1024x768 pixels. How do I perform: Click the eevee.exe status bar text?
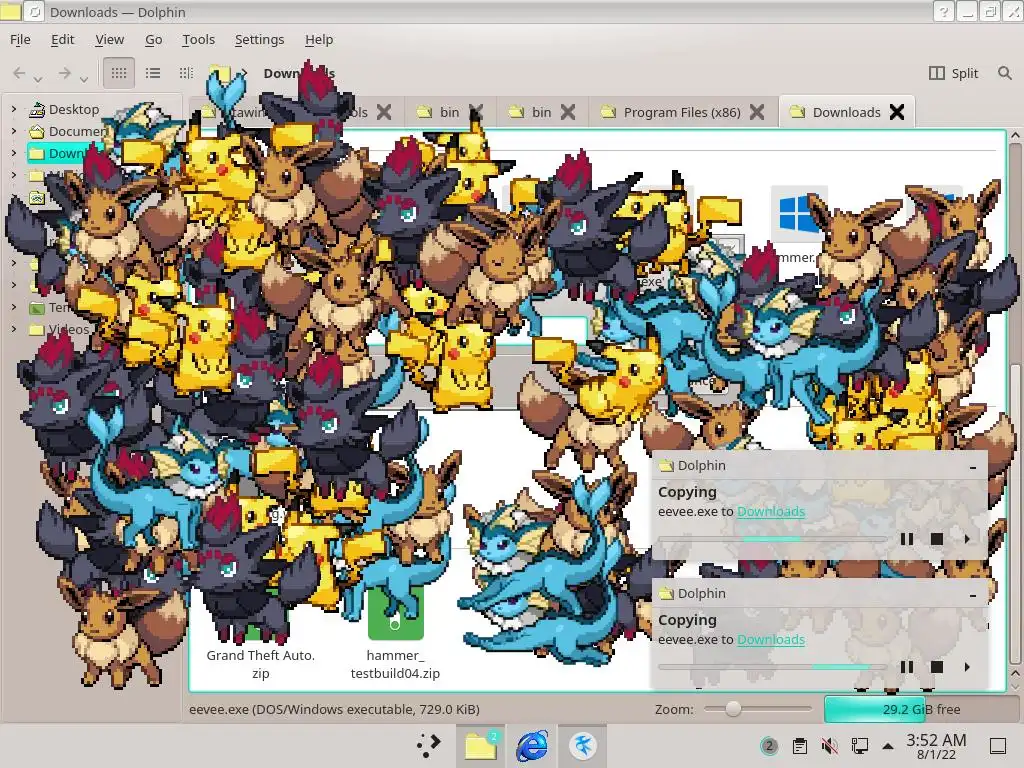click(334, 709)
